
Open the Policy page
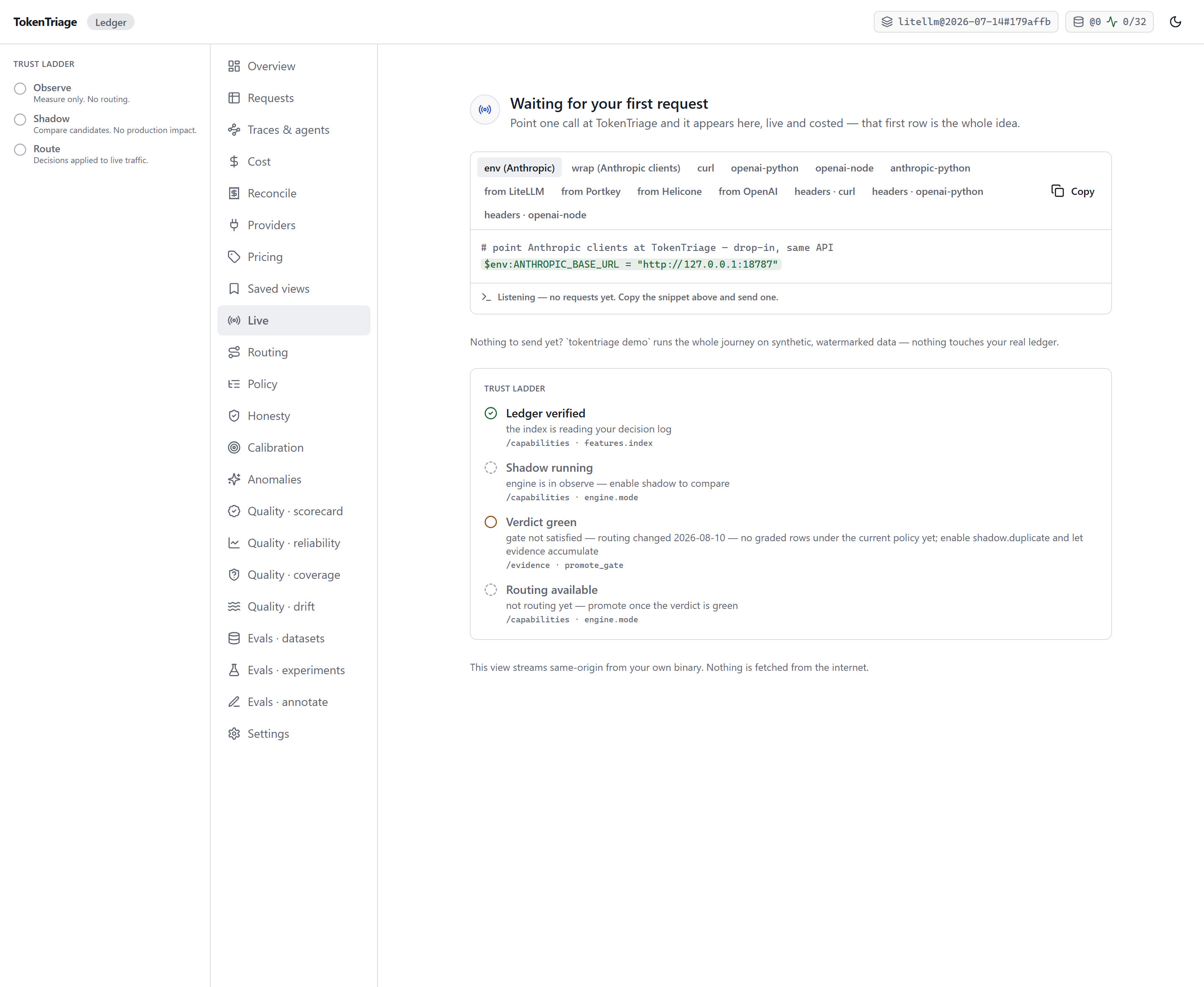(x=294, y=384)
